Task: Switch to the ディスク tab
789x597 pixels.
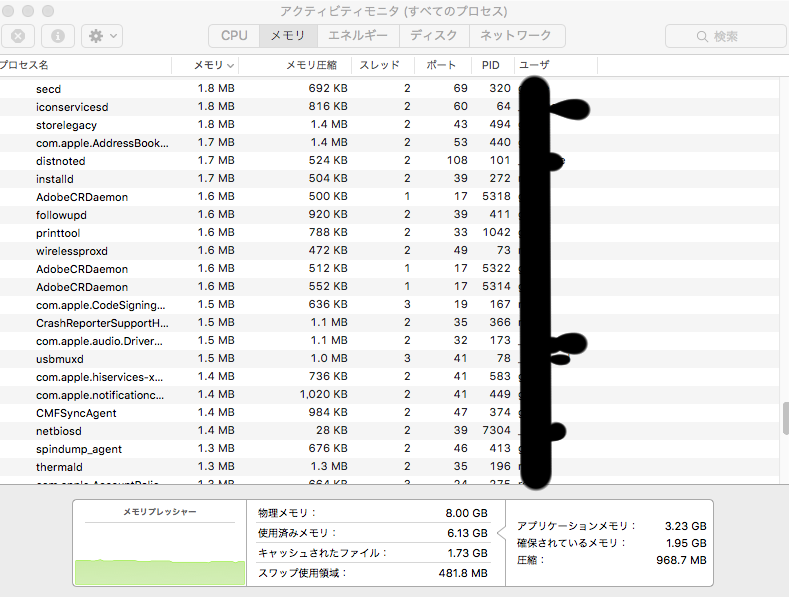Action: pyautogui.click(x=434, y=35)
